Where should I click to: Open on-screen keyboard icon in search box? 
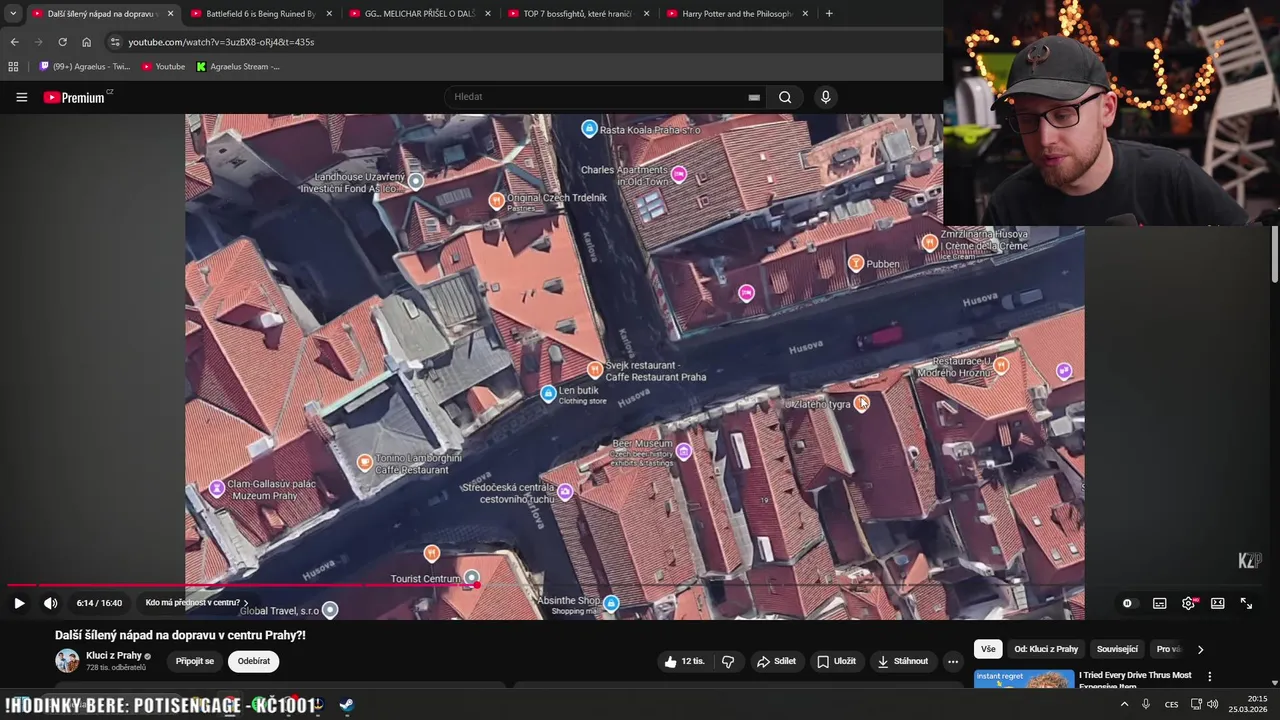pos(754,97)
